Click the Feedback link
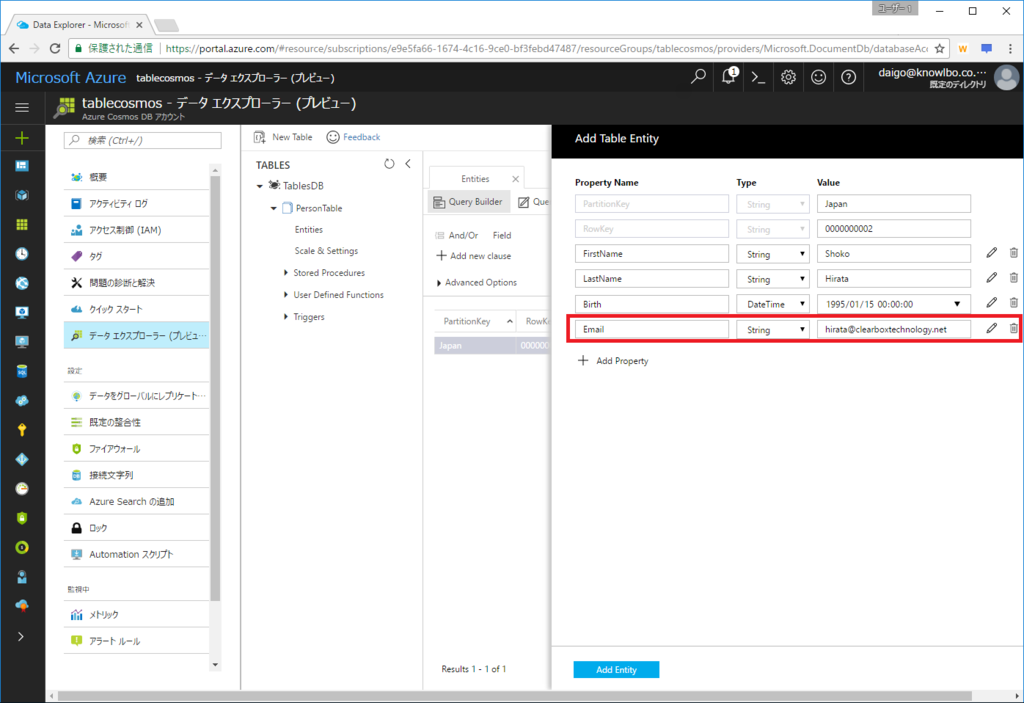The width and height of the screenshot is (1024, 703). (x=353, y=137)
